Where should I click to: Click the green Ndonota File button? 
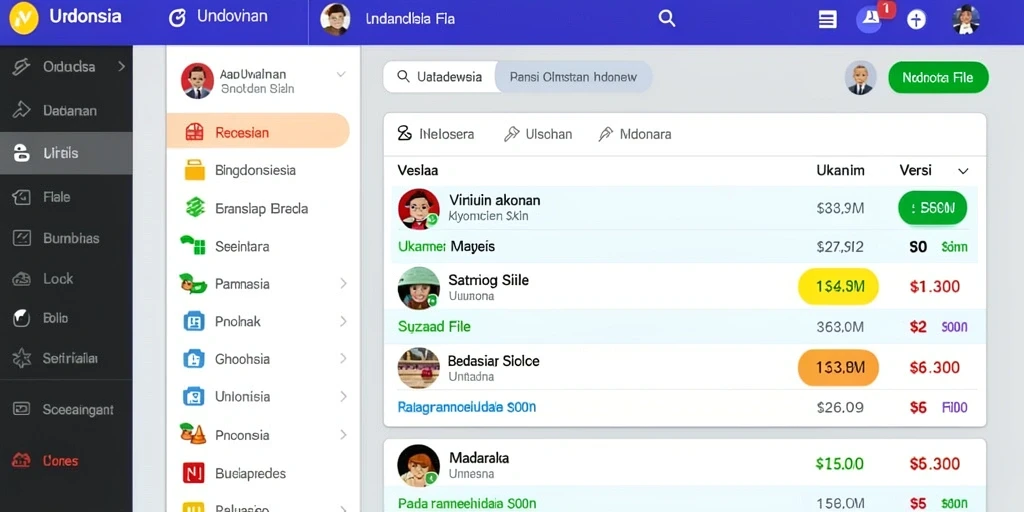click(x=938, y=78)
